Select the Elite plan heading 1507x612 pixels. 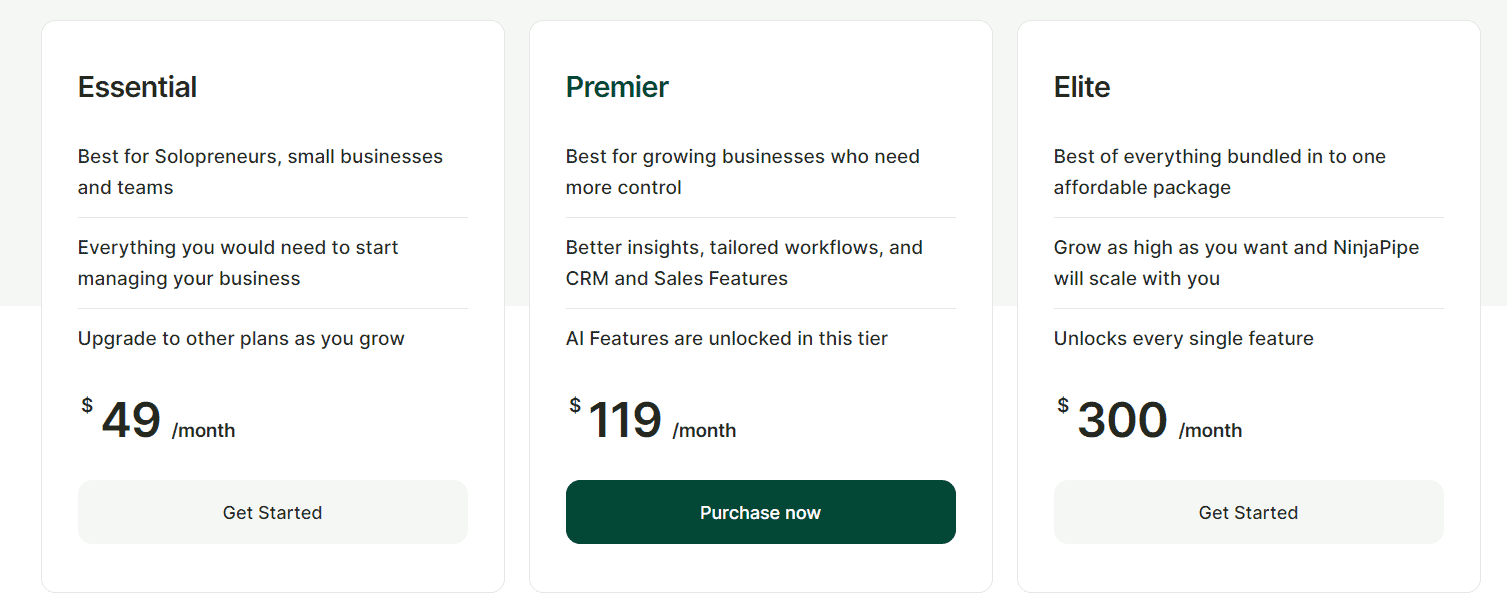(x=1081, y=87)
